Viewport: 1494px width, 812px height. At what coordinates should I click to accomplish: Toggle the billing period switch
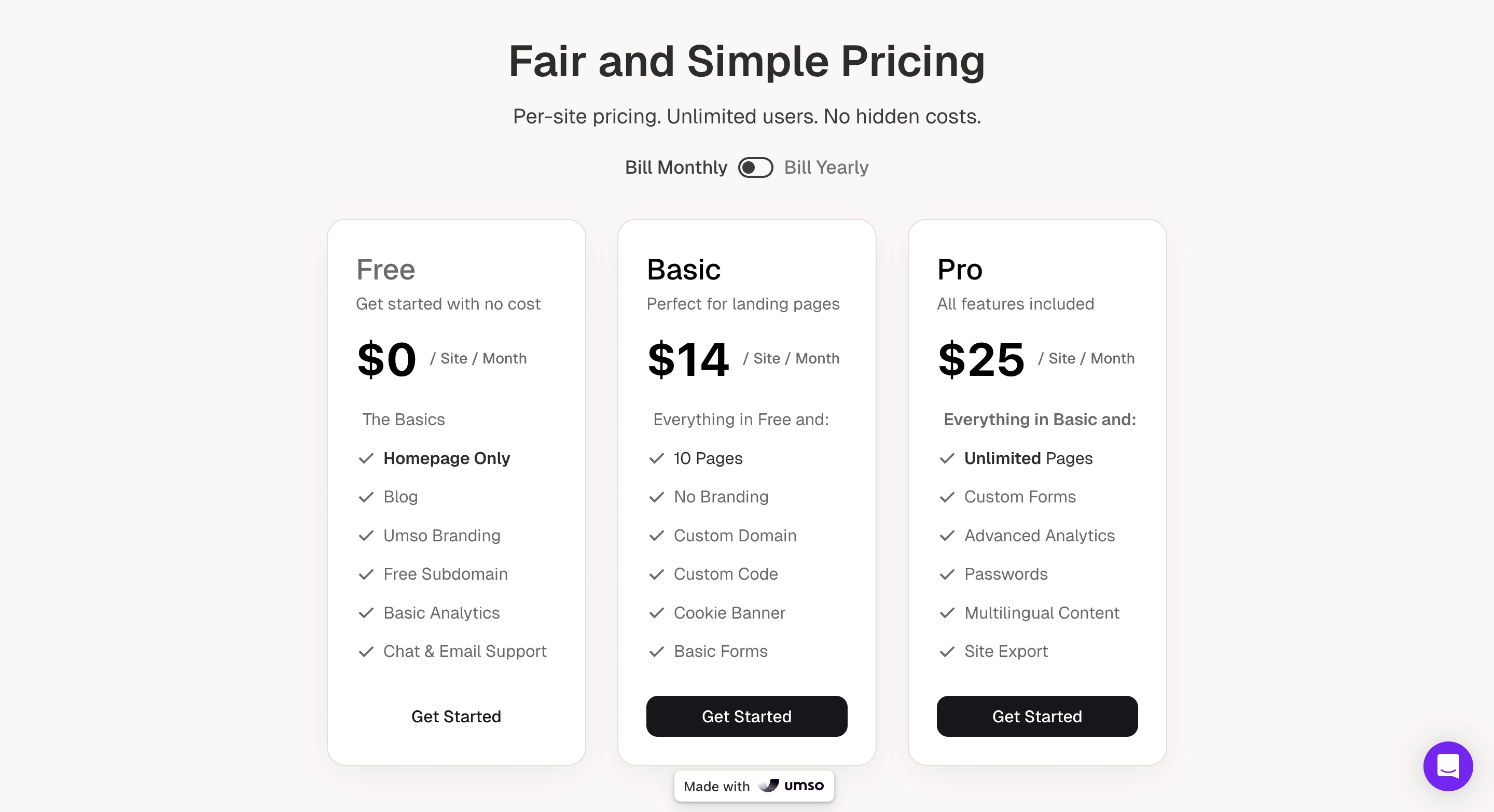tap(755, 167)
